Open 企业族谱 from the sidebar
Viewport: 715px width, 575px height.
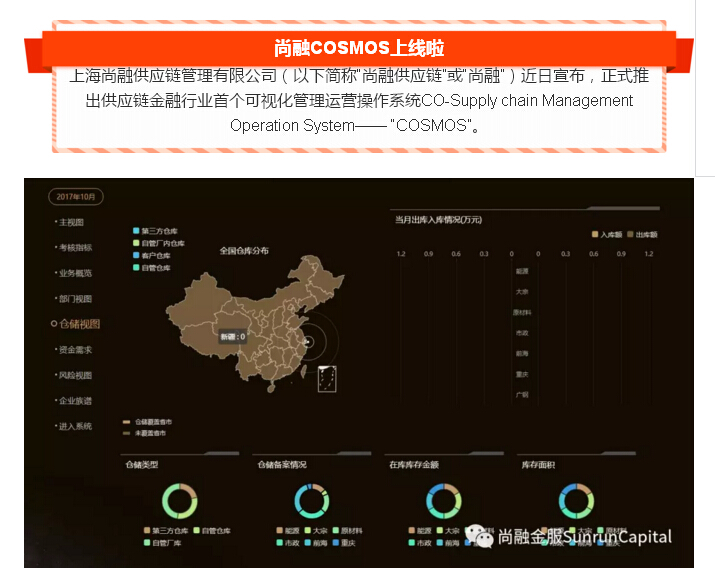75,401
